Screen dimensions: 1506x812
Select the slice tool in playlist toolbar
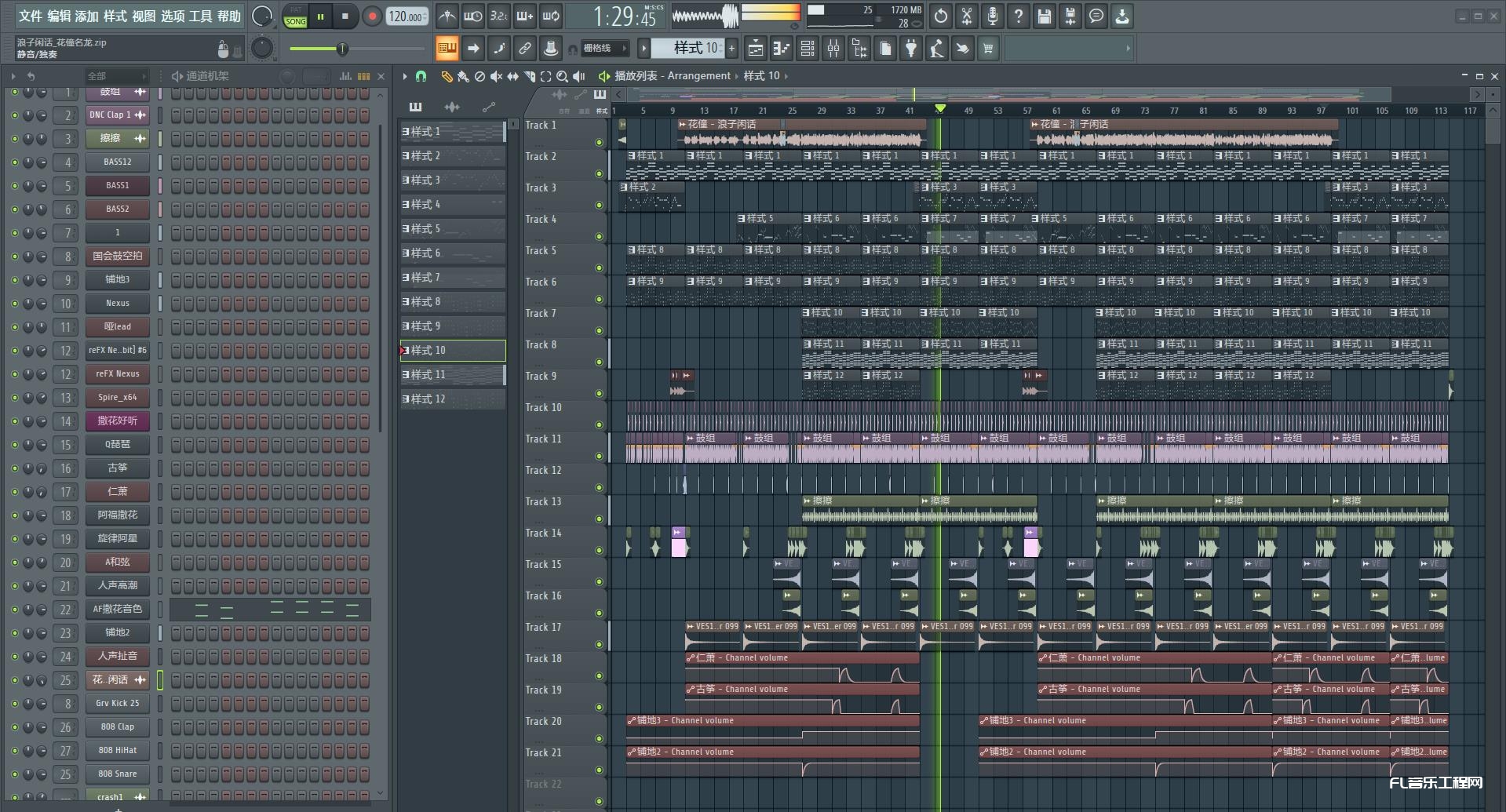pyautogui.click(x=529, y=76)
